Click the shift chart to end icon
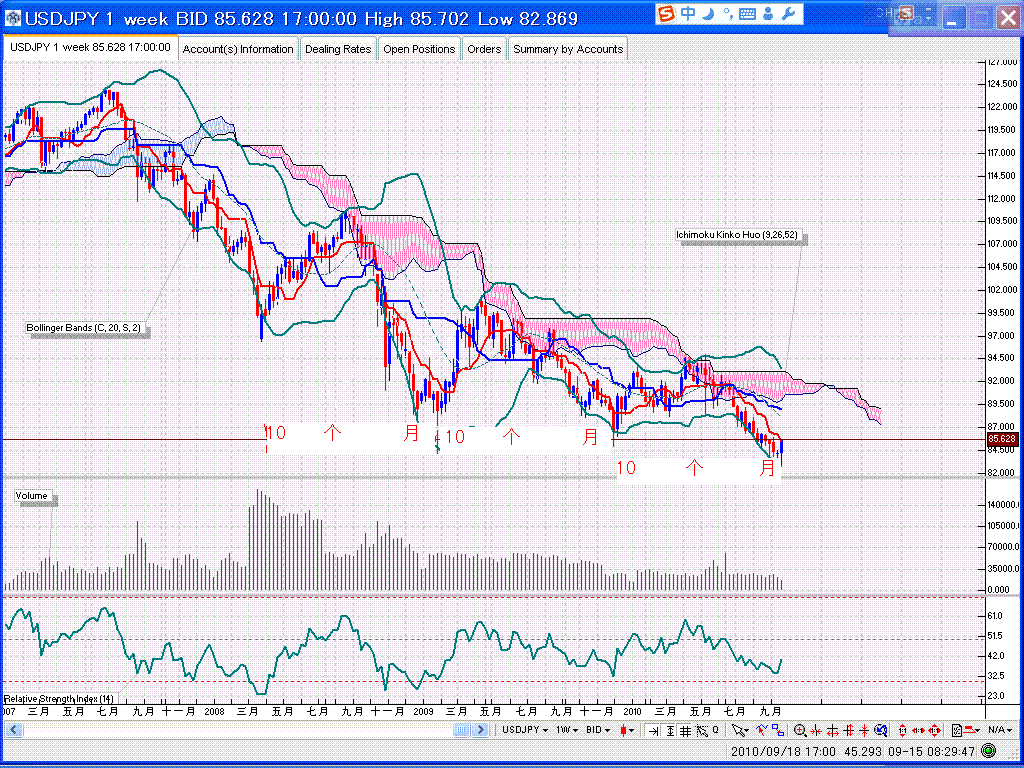1024x768 pixels. [x=652, y=731]
